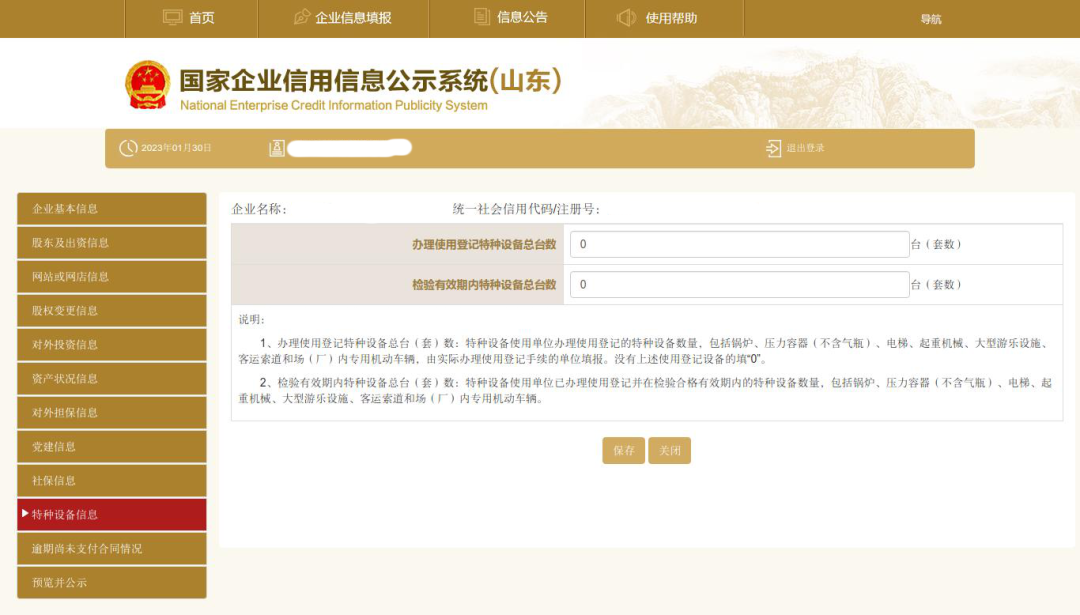Open the 导航 menu item
1080x615 pixels.
[x=930, y=19]
